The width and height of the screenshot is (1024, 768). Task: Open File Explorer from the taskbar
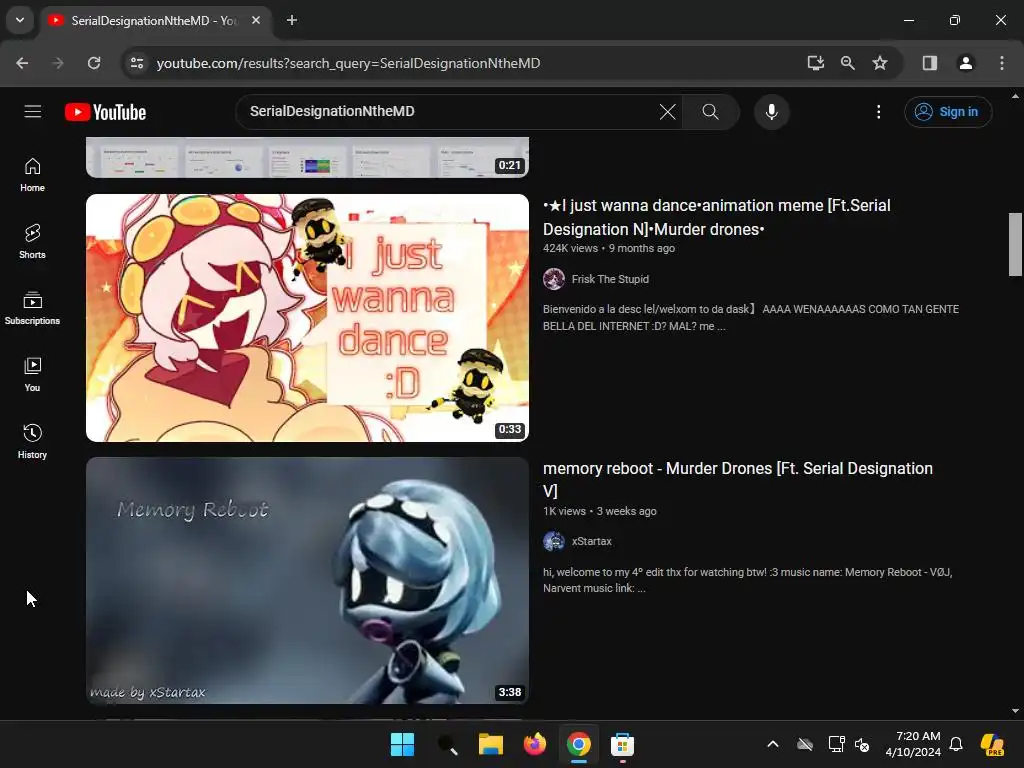coord(490,744)
